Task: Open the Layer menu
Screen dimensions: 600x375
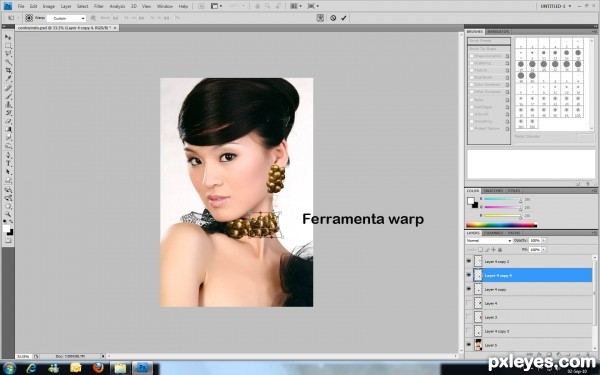Action: pyautogui.click(x=66, y=6)
